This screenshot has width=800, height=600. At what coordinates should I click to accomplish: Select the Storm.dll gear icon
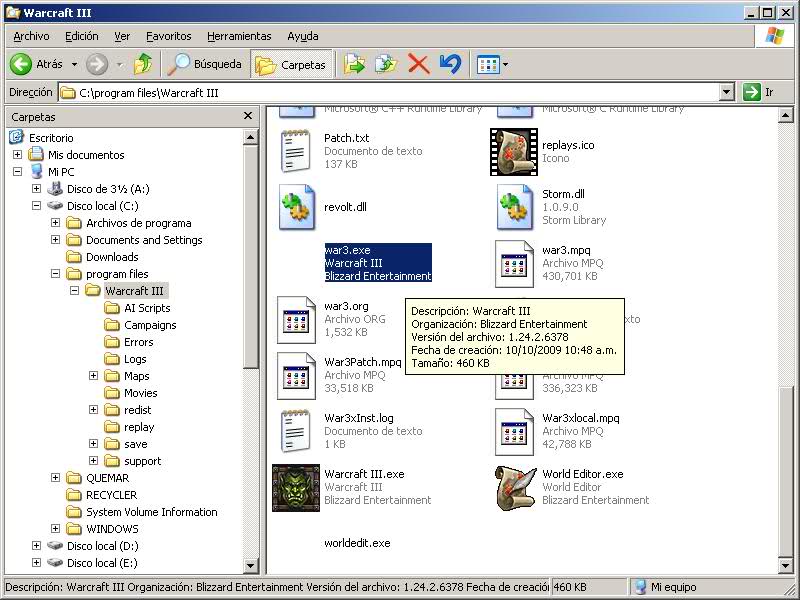(x=515, y=207)
